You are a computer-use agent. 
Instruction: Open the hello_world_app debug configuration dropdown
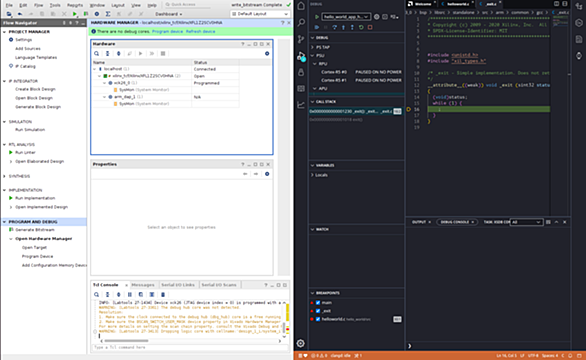(346, 17)
